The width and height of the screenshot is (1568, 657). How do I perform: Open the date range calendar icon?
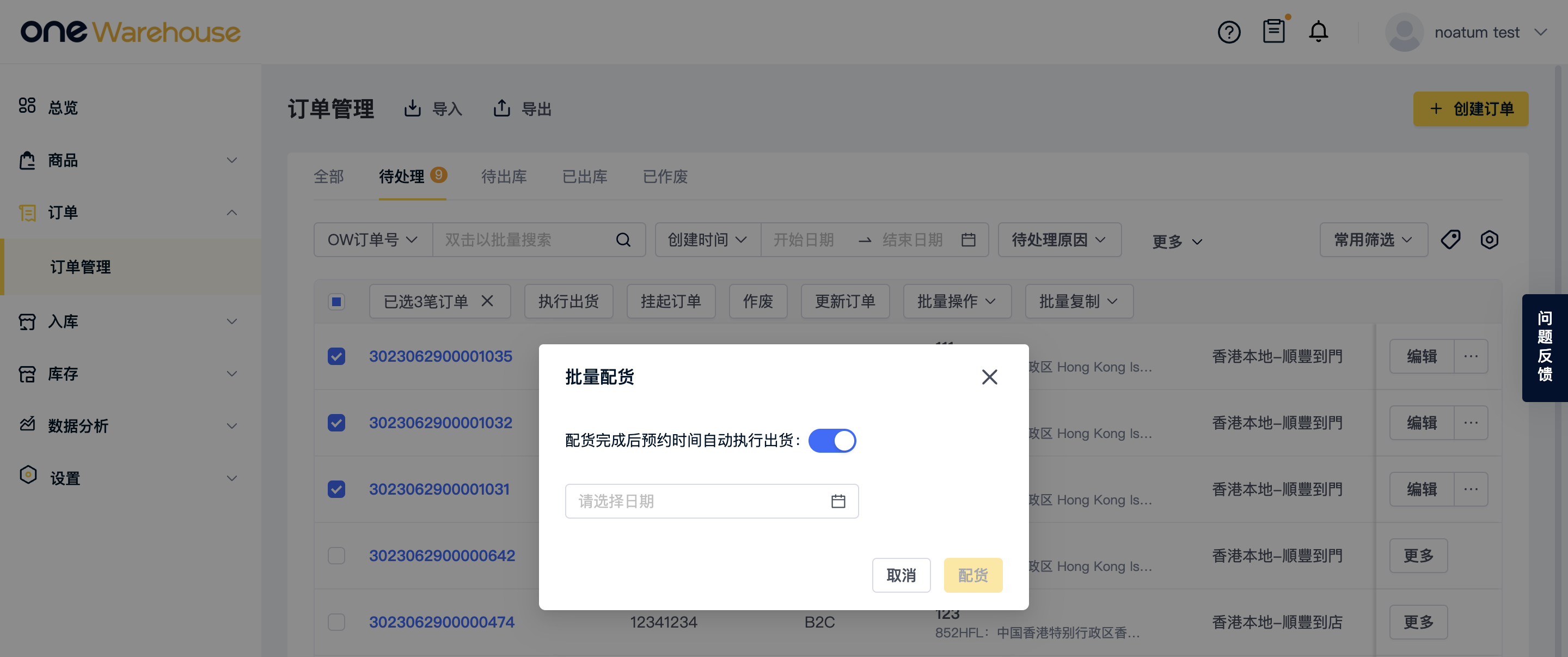coord(969,240)
